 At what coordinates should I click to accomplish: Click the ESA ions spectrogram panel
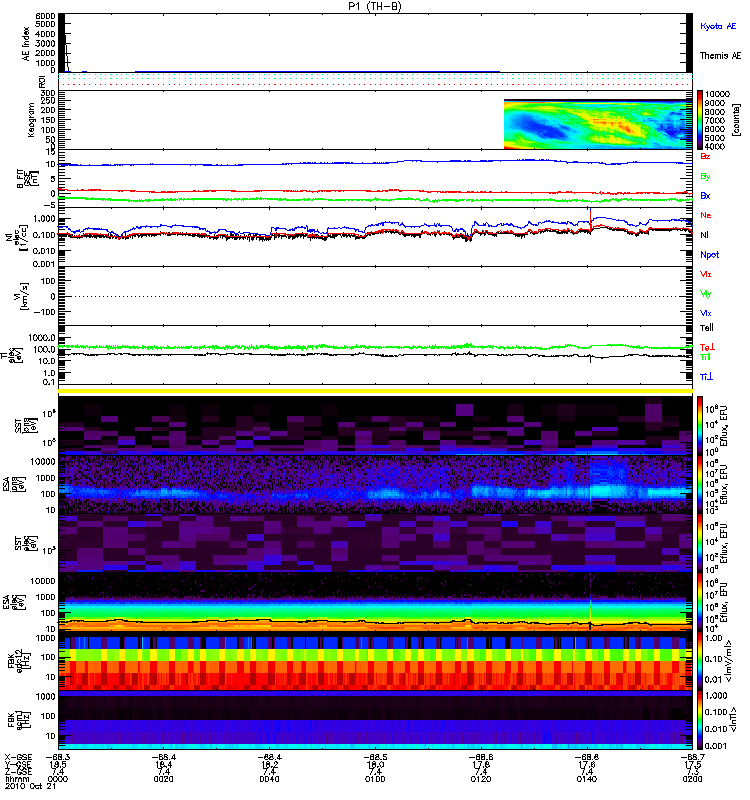tap(376, 484)
